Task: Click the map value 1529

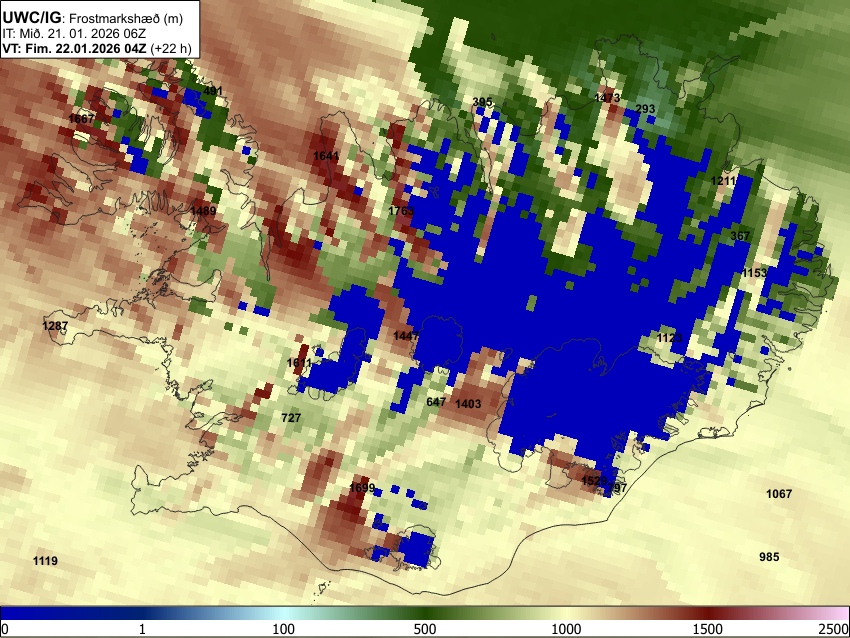Action: (594, 481)
